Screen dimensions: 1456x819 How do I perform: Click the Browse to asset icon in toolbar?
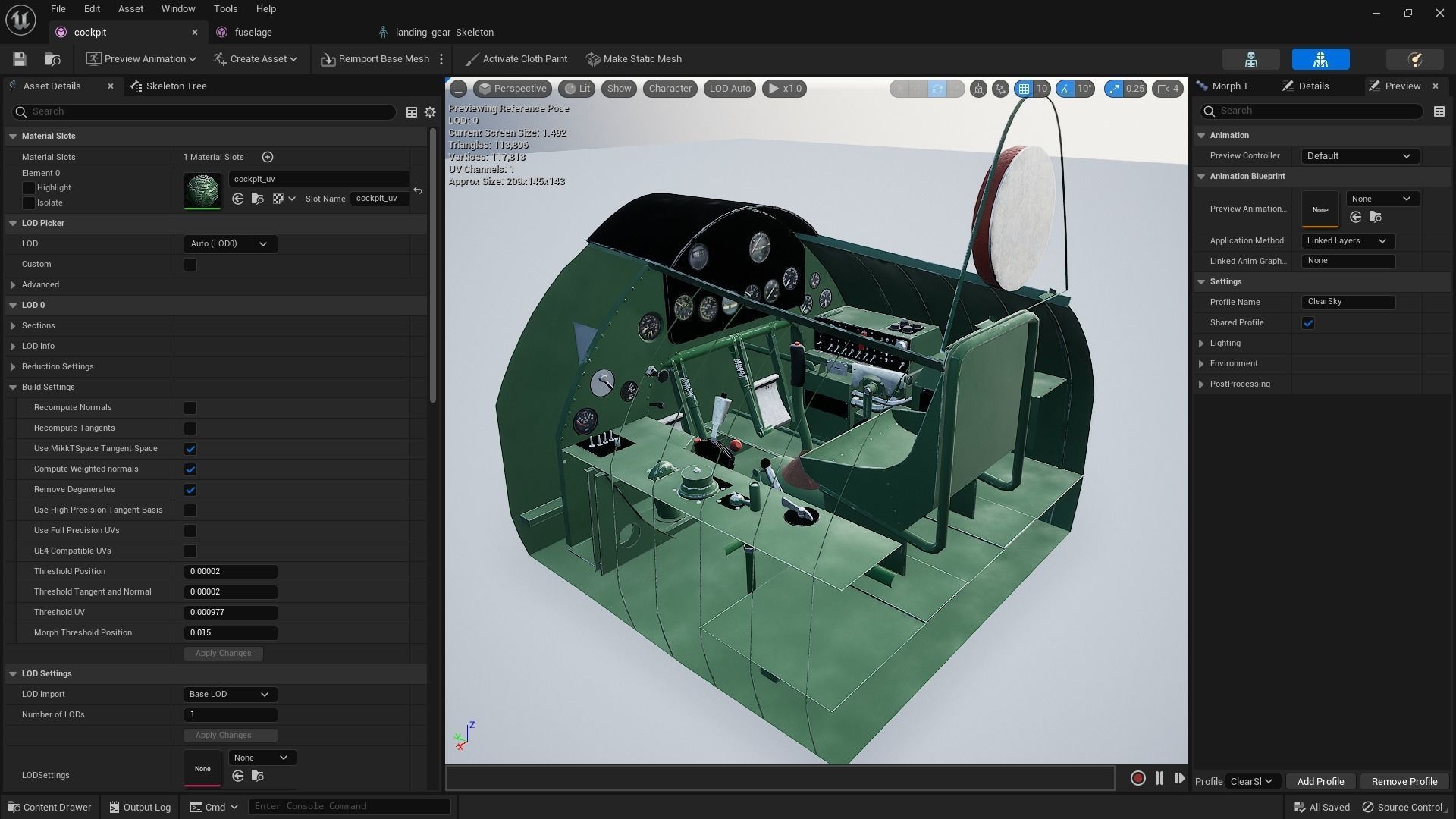tap(52, 59)
